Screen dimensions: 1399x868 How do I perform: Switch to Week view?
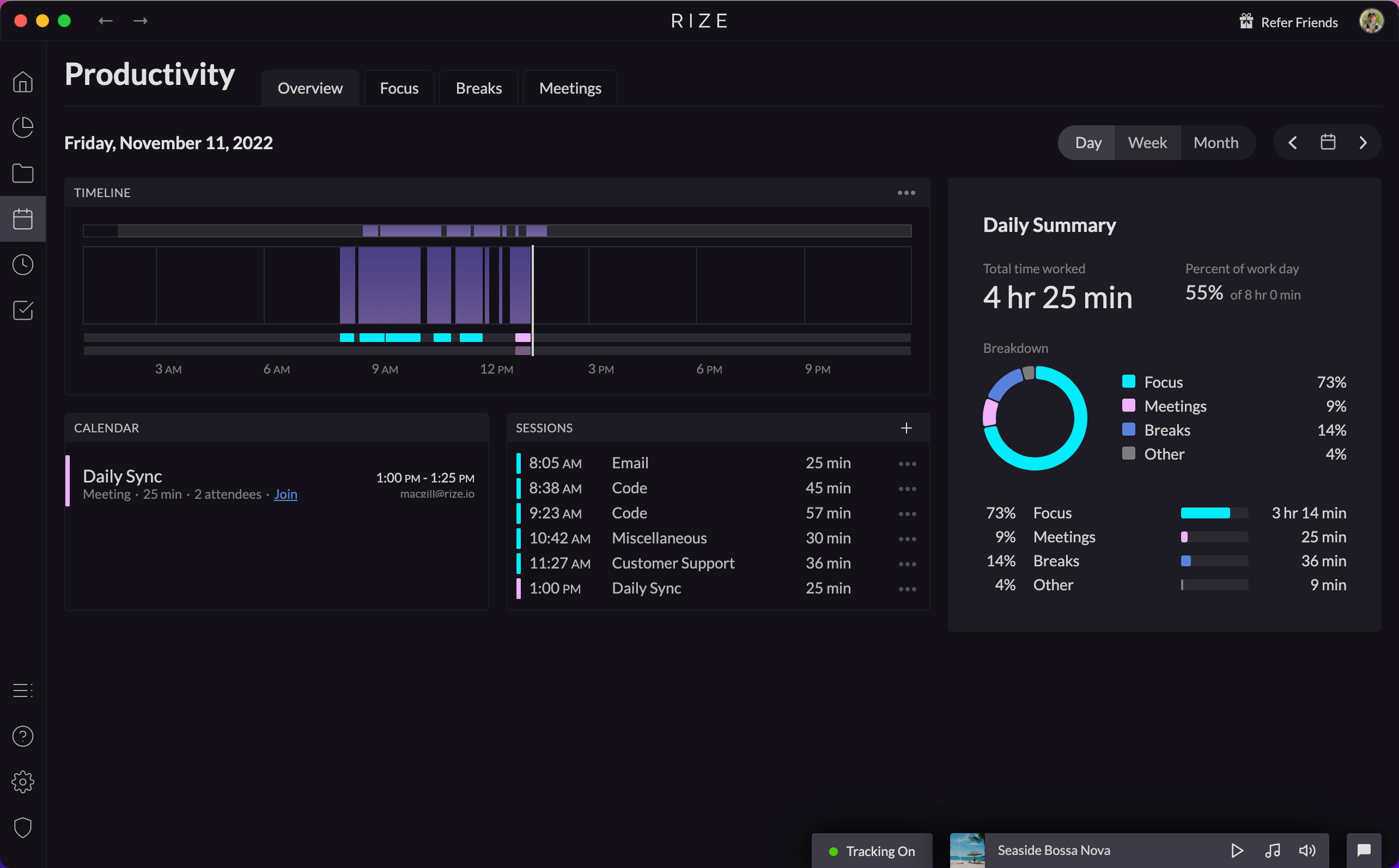click(x=1147, y=142)
